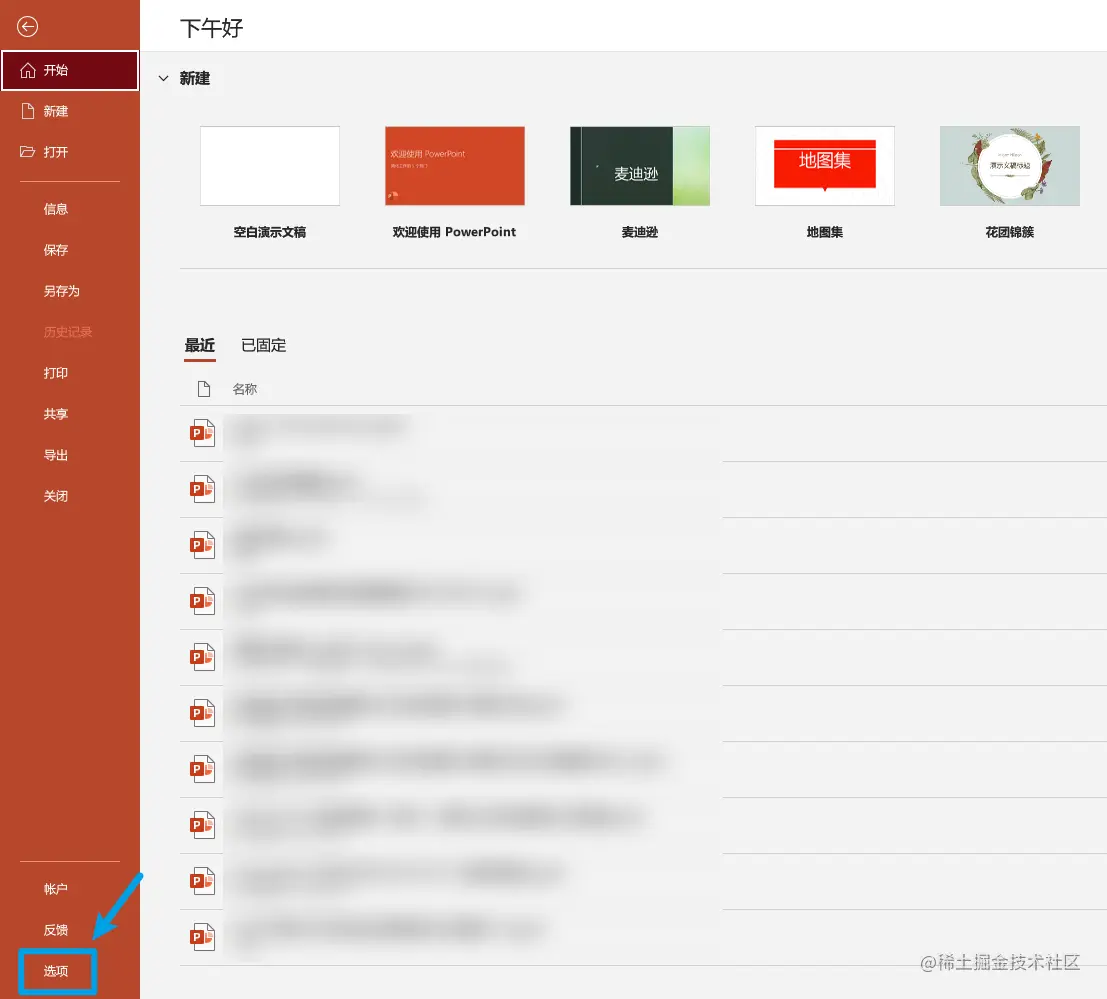Click the home icon next to 开始
Viewport: 1107px width, 999px height.
coord(28,71)
